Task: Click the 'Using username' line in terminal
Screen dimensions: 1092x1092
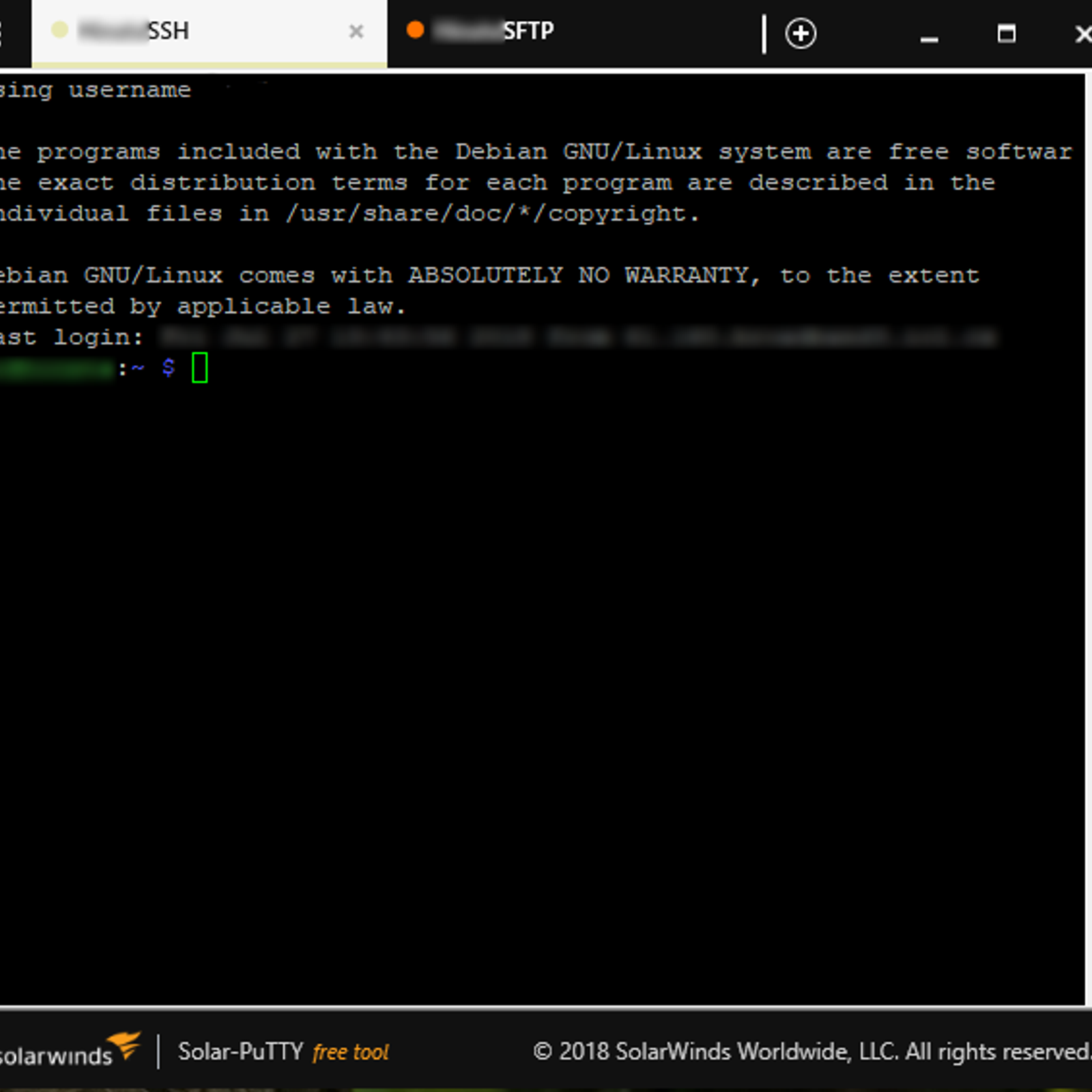Action: [x=96, y=90]
